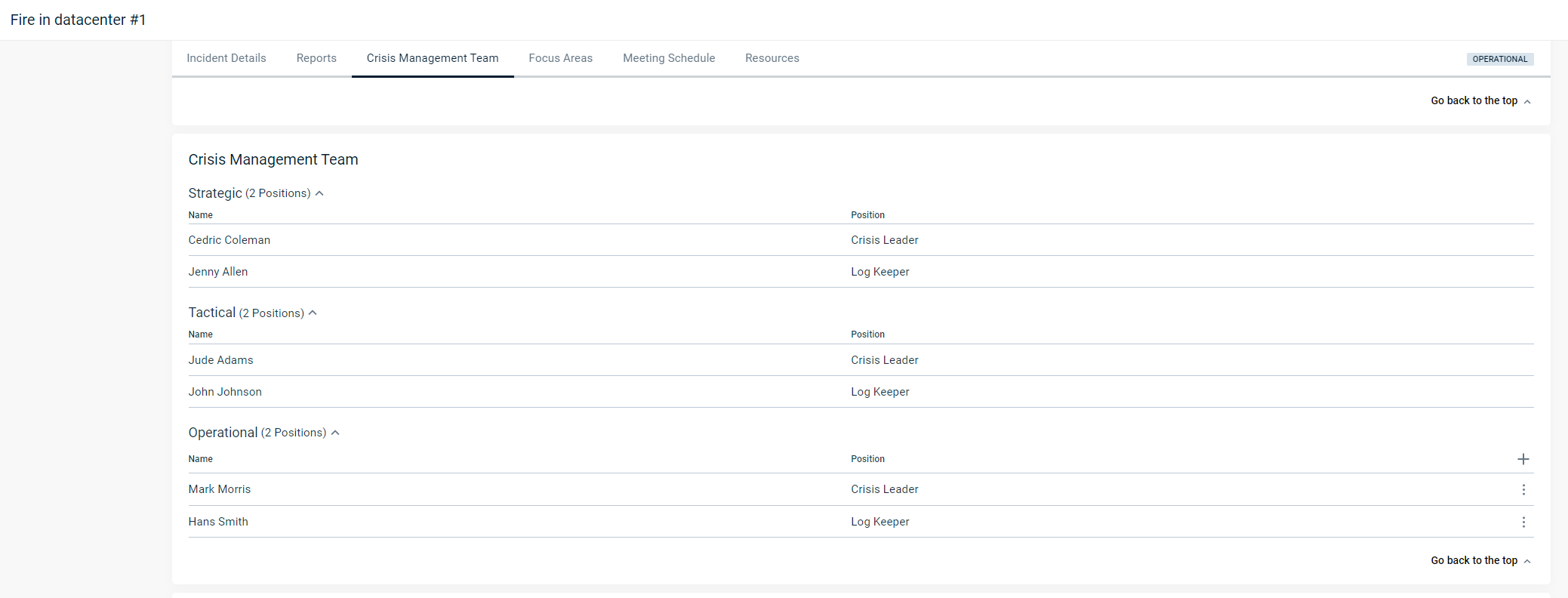This screenshot has height=598, width=1568.
Task: Click Log Keeper in Hans Smith's row
Action: pos(879,522)
